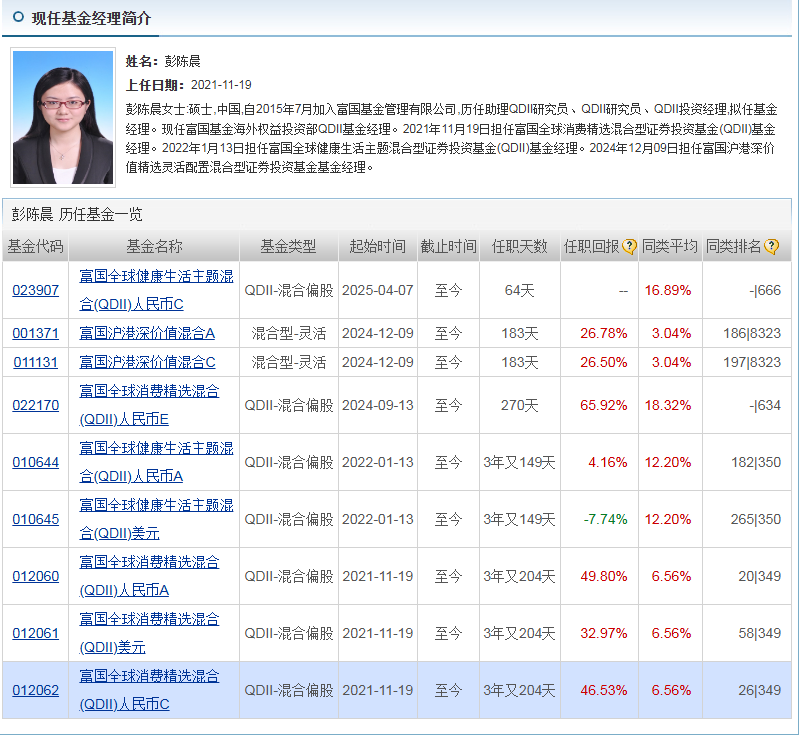
Task: Click the 任职天数 column header
Action: tap(519, 247)
